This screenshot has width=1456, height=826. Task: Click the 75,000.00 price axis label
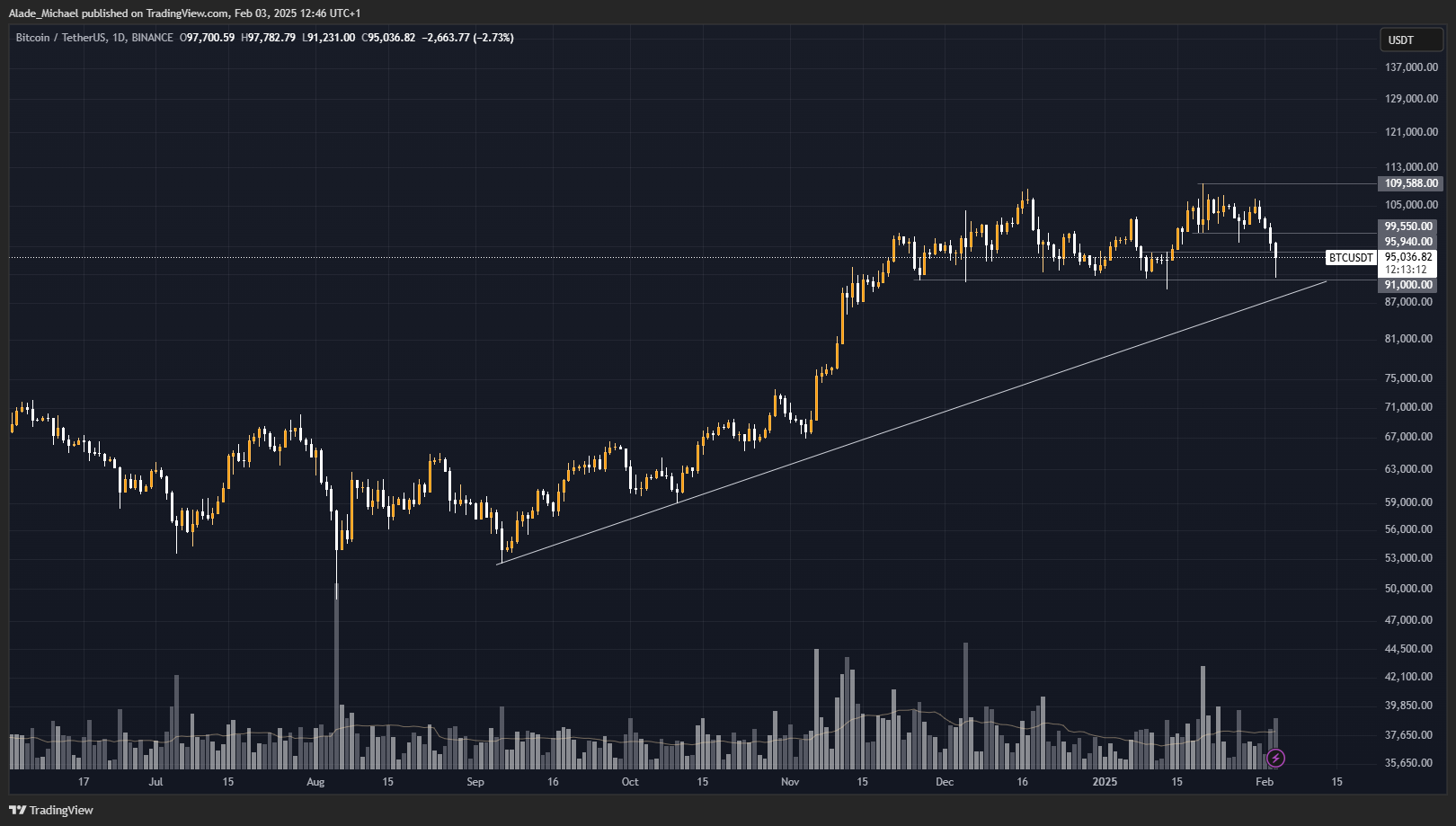tap(1408, 378)
